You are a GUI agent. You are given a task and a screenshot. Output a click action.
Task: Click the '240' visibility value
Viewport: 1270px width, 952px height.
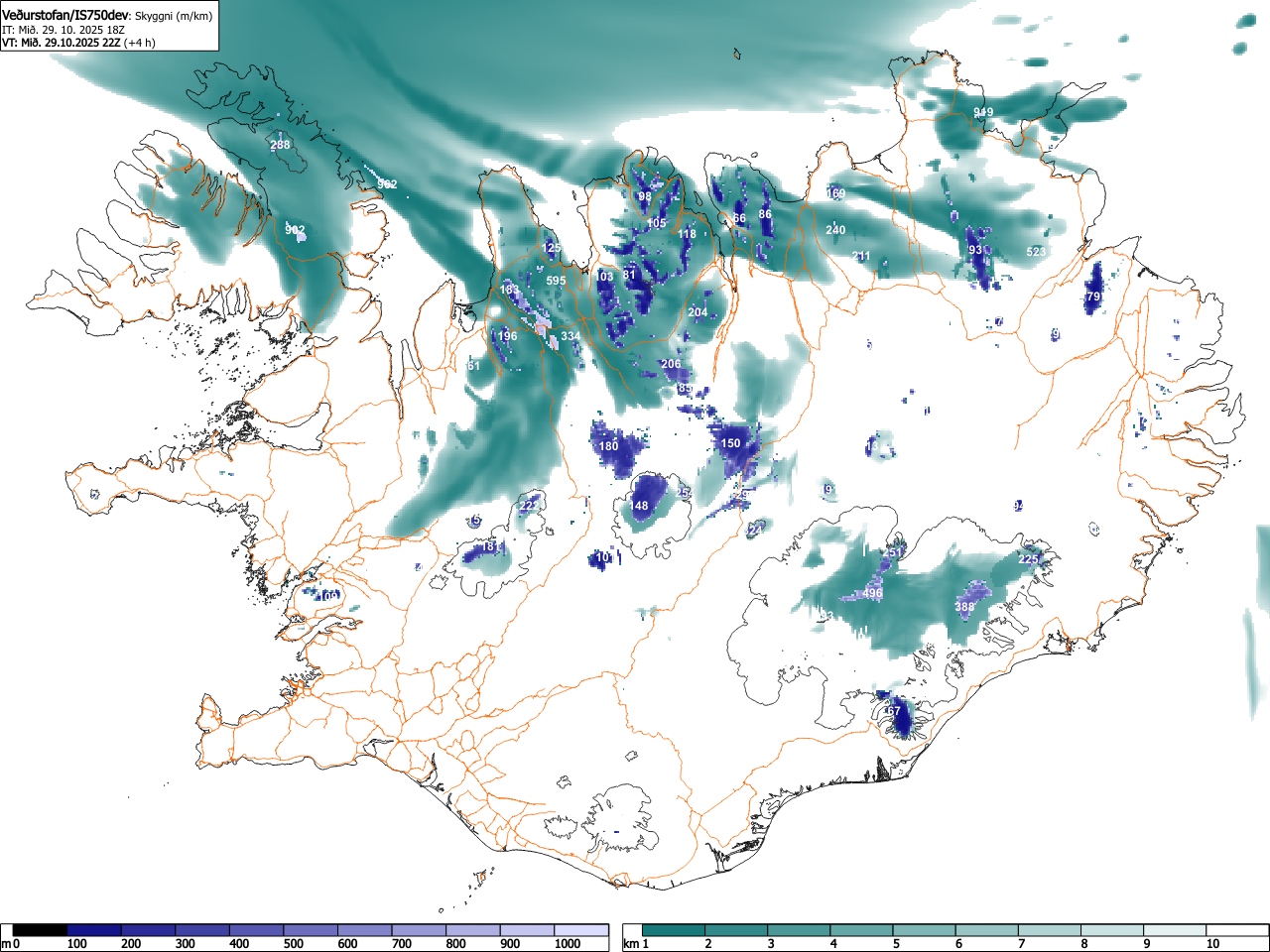[x=835, y=230]
